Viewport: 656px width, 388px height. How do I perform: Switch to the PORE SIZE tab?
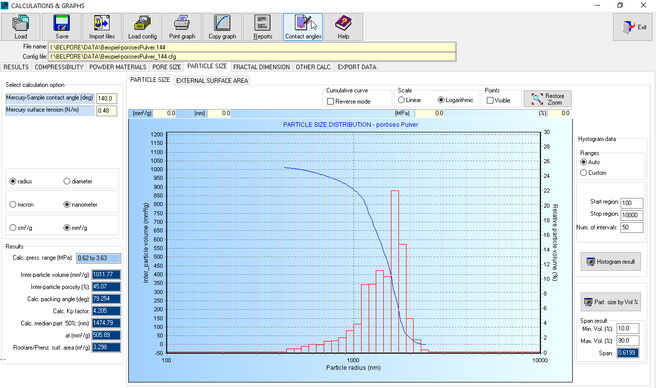[x=167, y=67]
